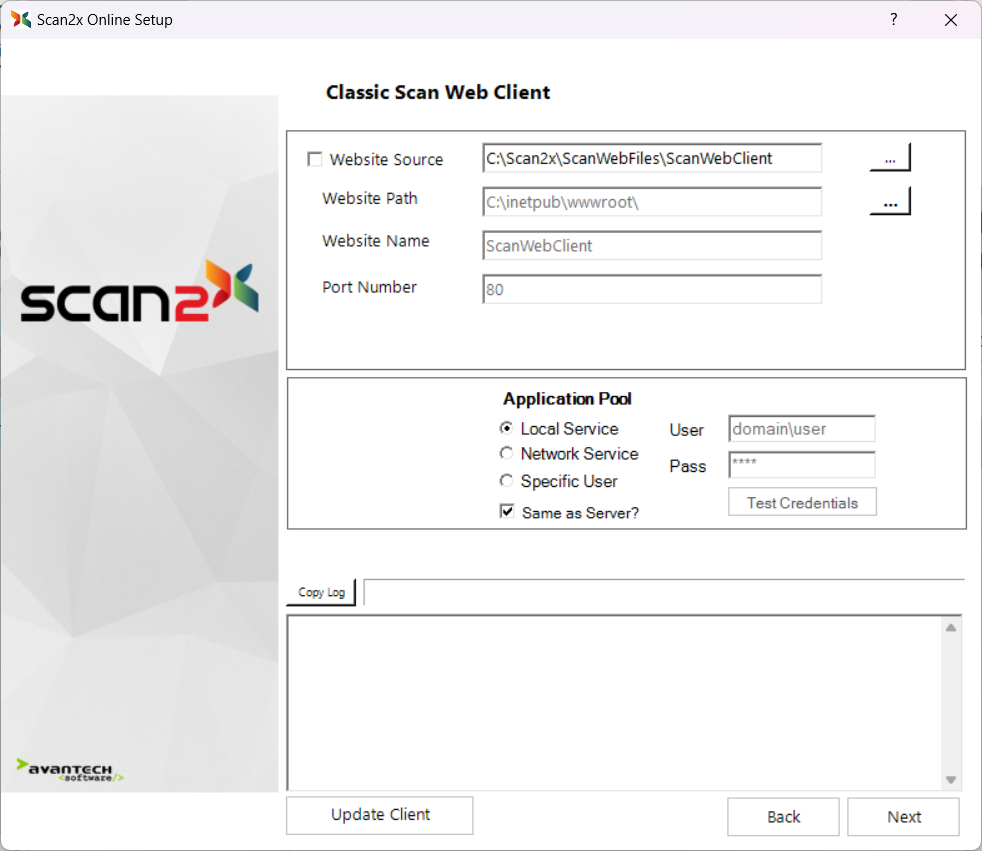Browse for the Website Path folder
This screenshot has height=851, width=982.
[889, 202]
